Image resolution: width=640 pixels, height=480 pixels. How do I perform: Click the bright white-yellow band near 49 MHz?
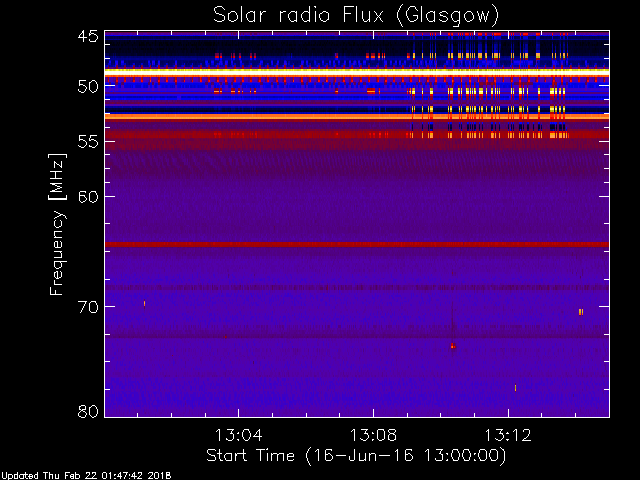click(357, 72)
